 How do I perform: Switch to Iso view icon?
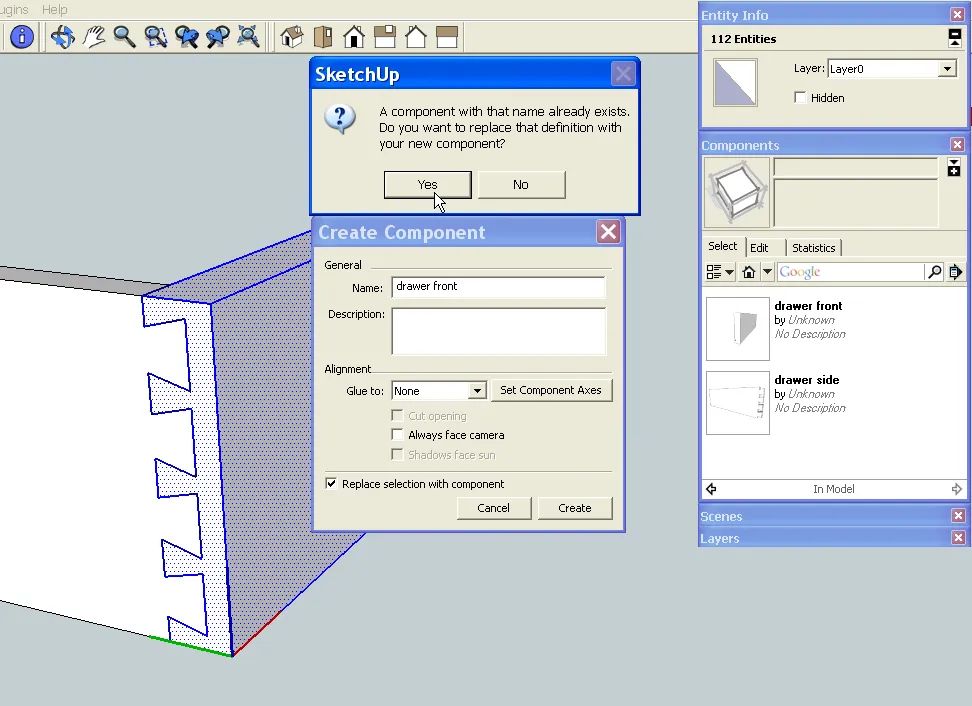[x=292, y=37]
